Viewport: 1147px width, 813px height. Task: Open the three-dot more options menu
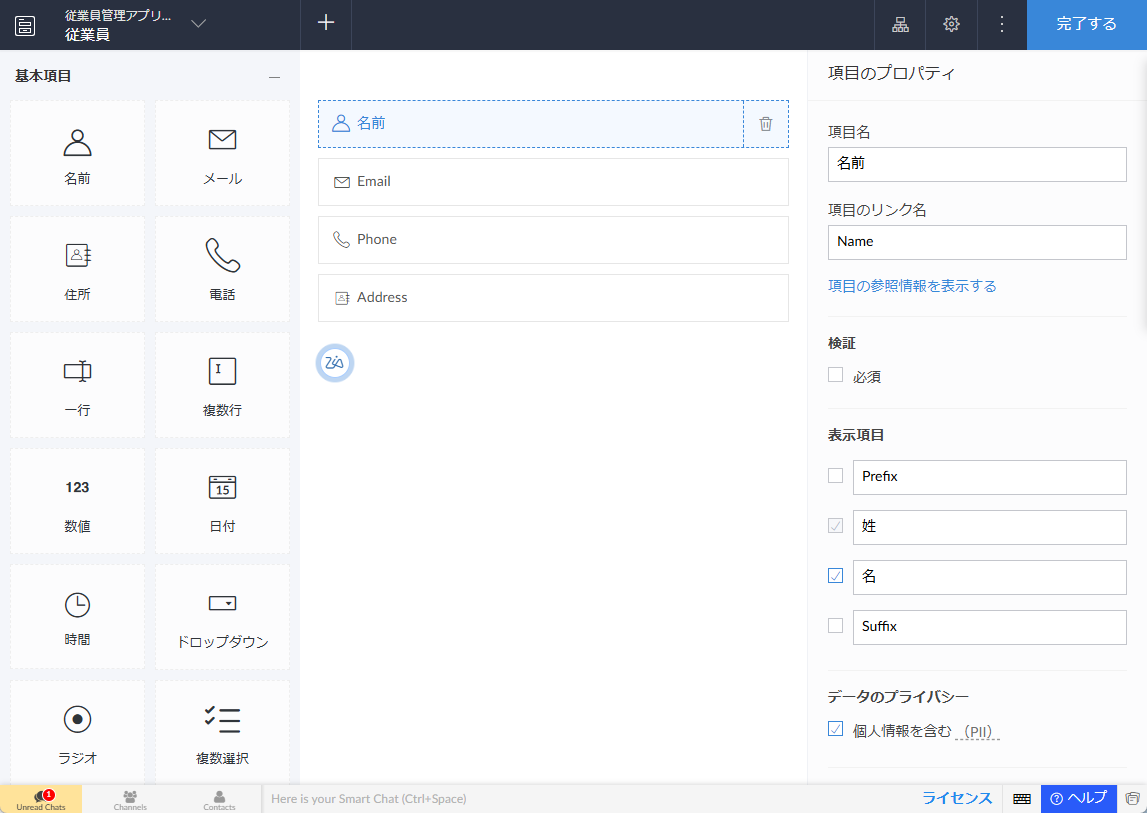(1002, 25)
